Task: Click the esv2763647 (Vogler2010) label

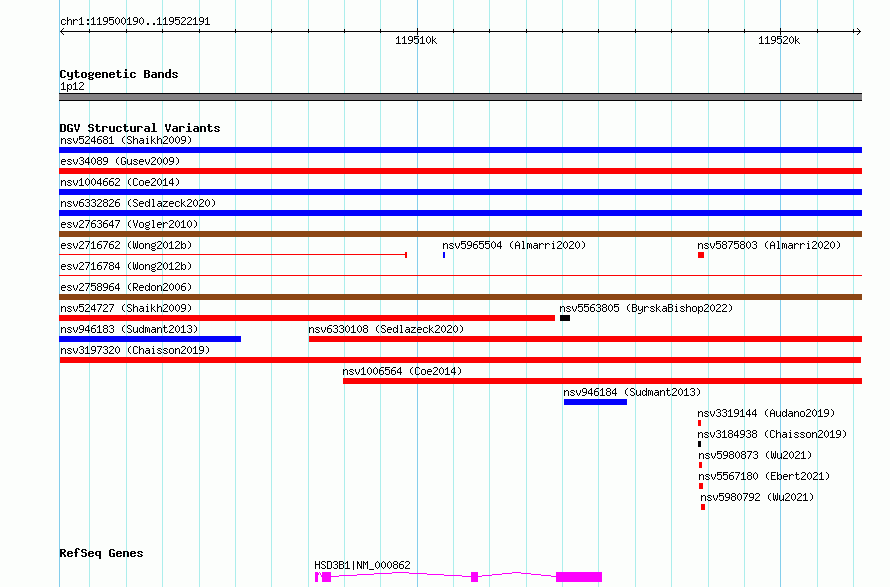Action: pos(129,224)
